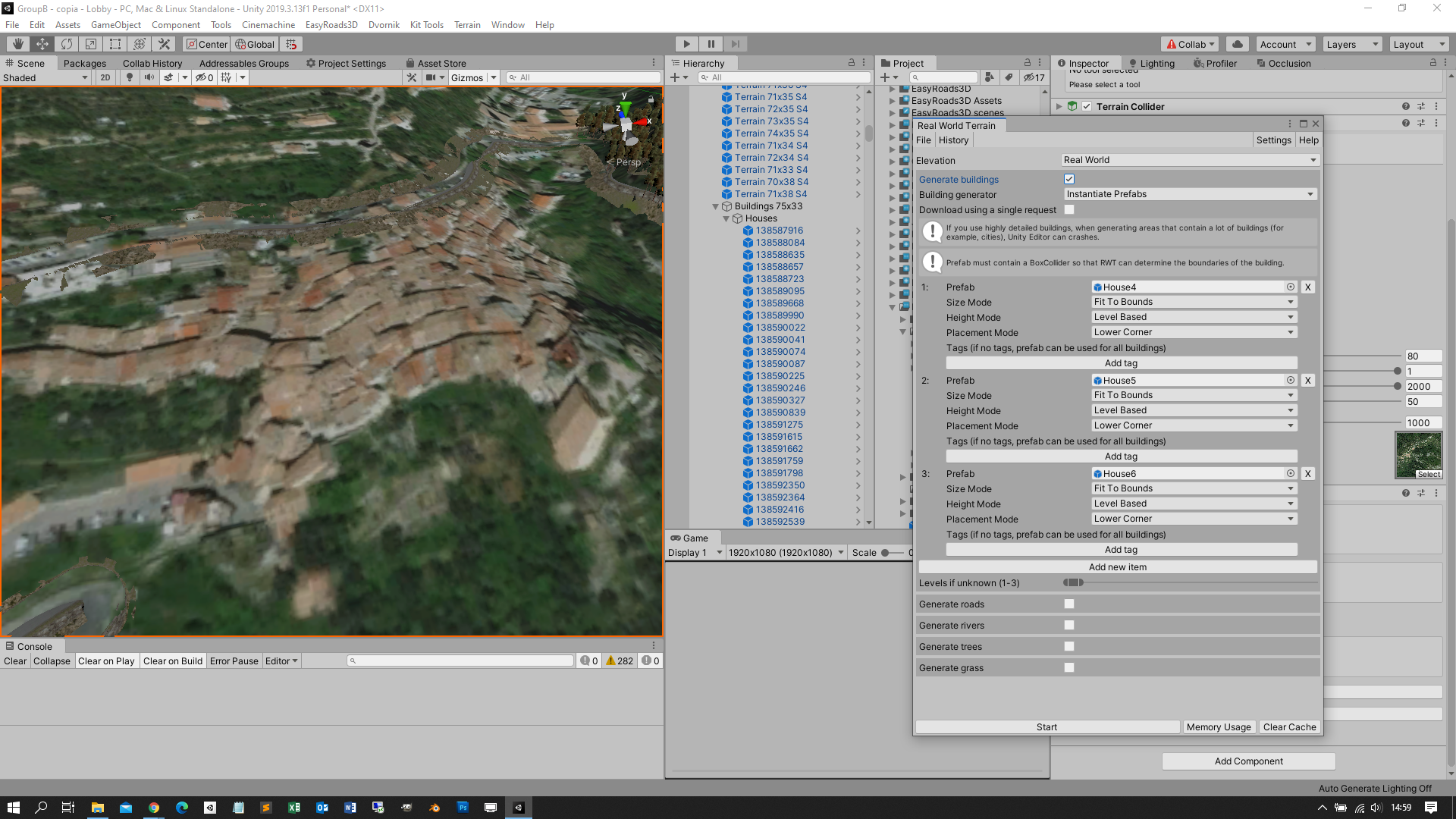Open custom editor tools icon

pos(164,44)
